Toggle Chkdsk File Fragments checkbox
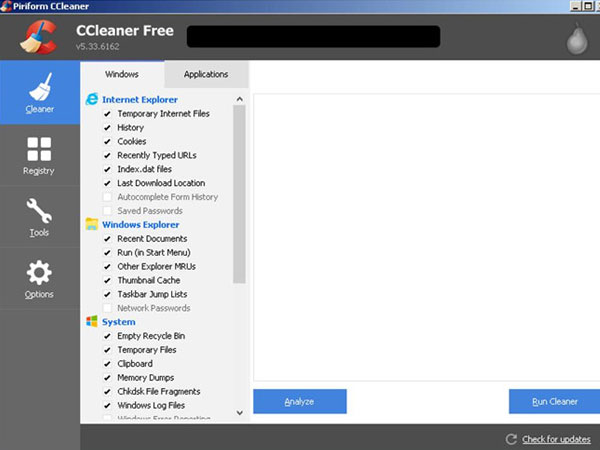Image resolution: width=600 pixels, height=450 pixels. coord(108,391)
